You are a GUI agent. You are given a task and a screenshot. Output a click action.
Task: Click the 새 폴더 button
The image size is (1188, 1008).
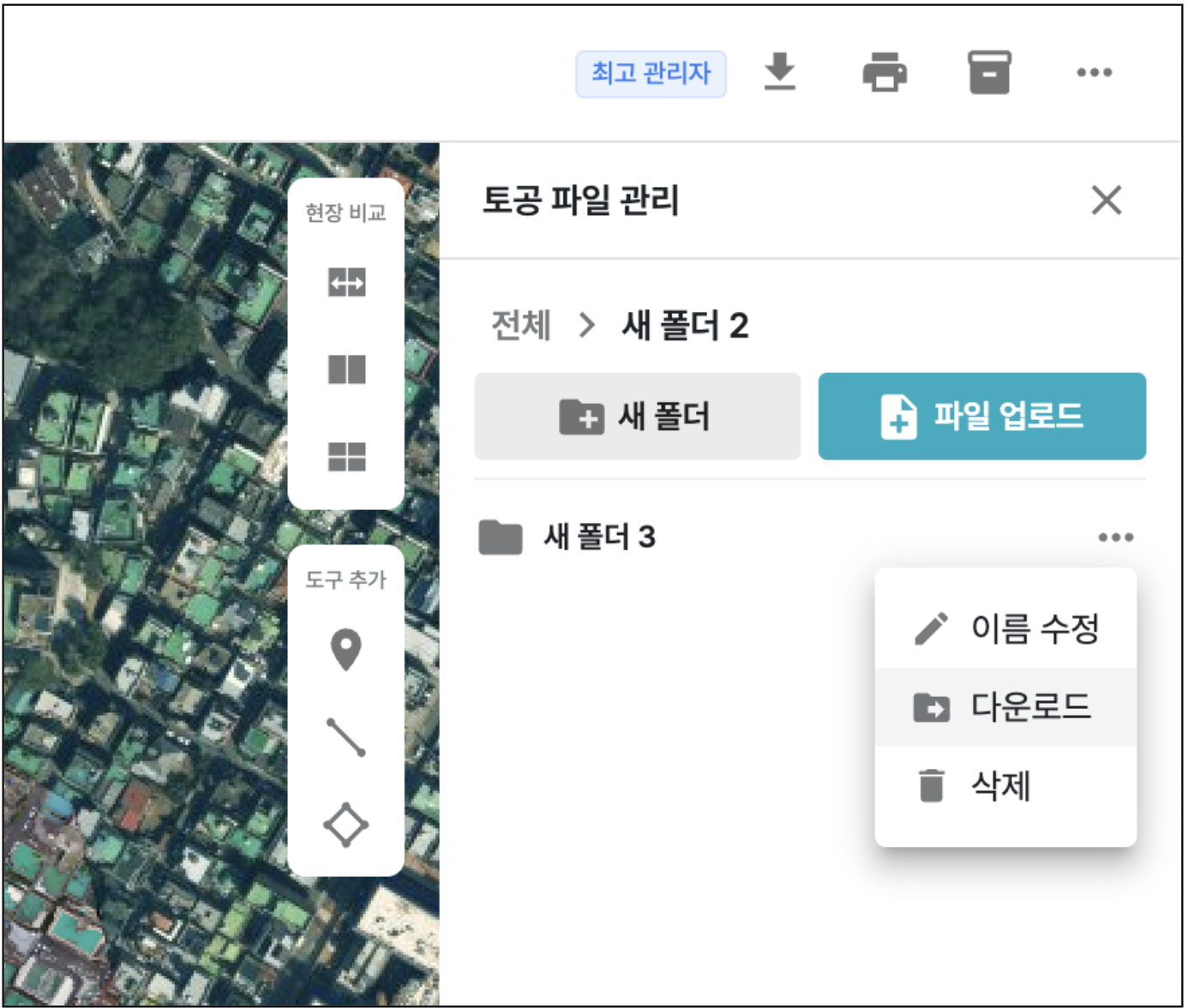click(x=637, y=417)
